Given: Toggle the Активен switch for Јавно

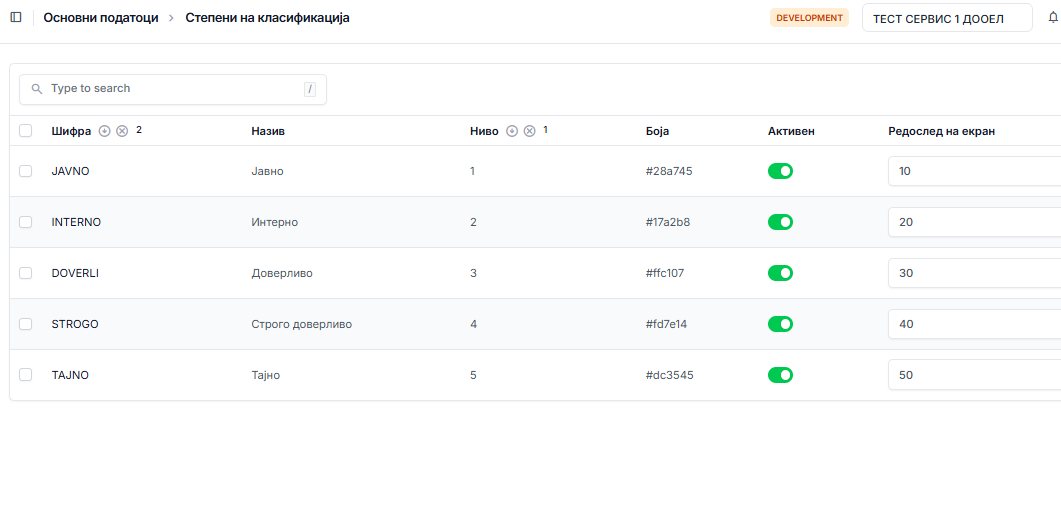Looking at the screenshot, I should 780,171.
